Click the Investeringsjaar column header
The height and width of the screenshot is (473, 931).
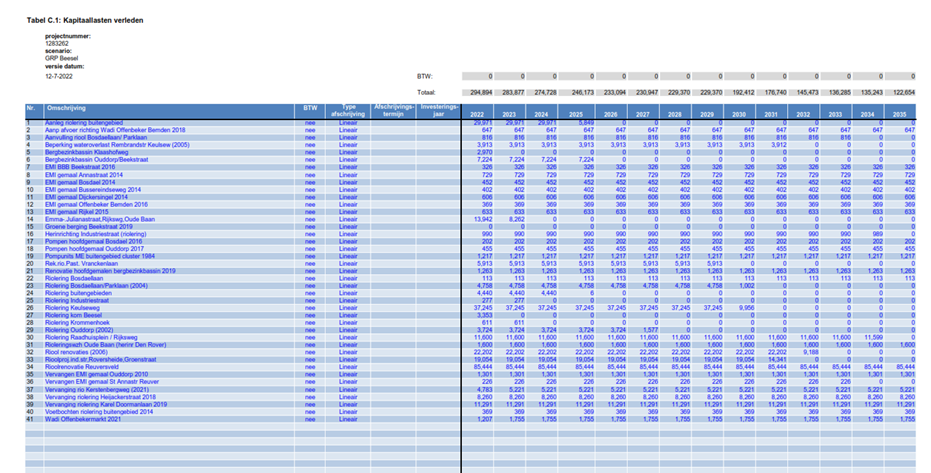click(438, 109)
